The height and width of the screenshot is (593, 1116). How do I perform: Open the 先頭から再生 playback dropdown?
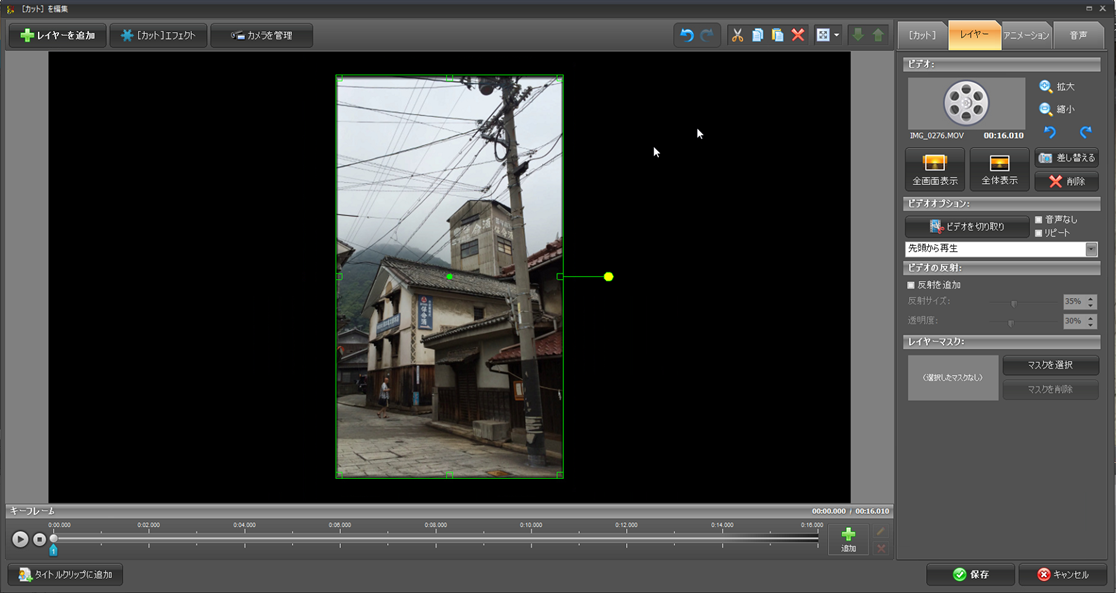(x=1093, y=248)
